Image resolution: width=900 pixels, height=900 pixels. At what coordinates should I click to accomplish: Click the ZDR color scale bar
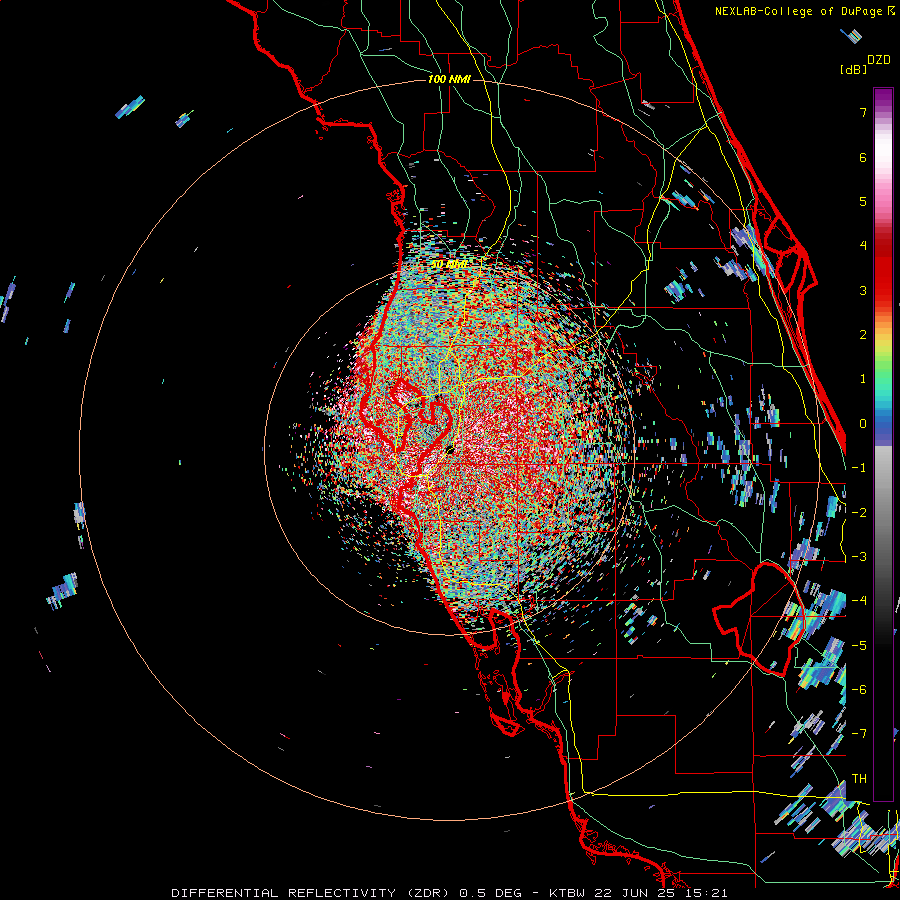(x=883, y=444)
